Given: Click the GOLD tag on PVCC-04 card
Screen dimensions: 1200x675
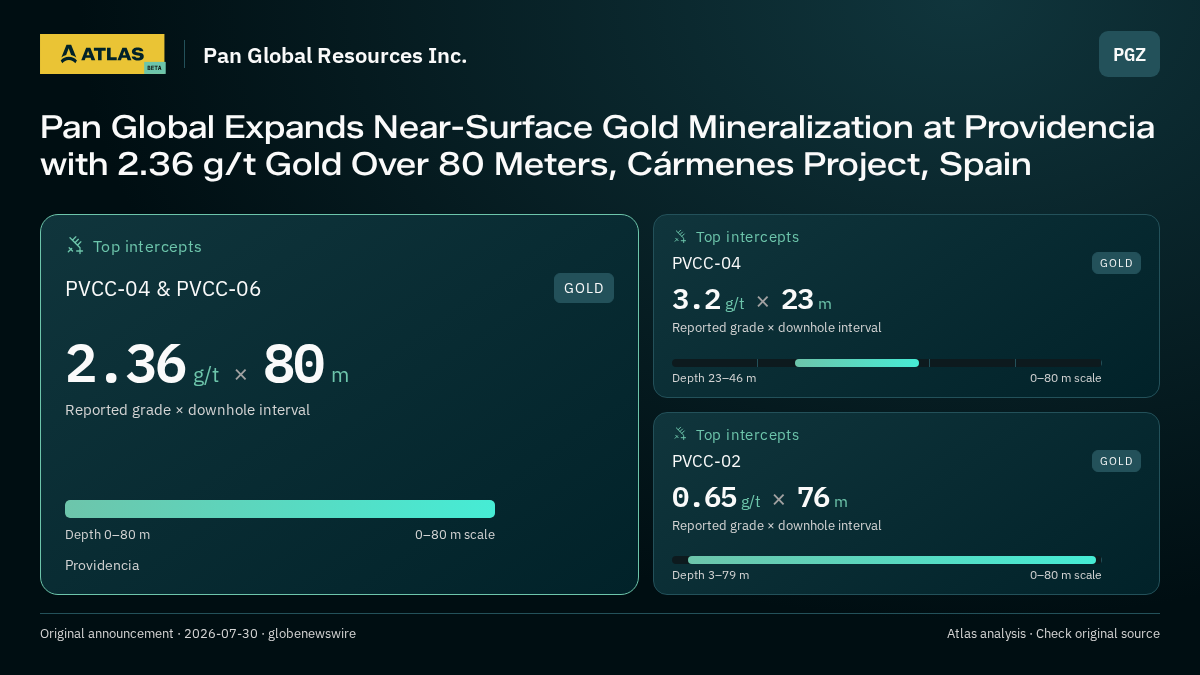Looking at the screenshot, I should click(1116, 263).
